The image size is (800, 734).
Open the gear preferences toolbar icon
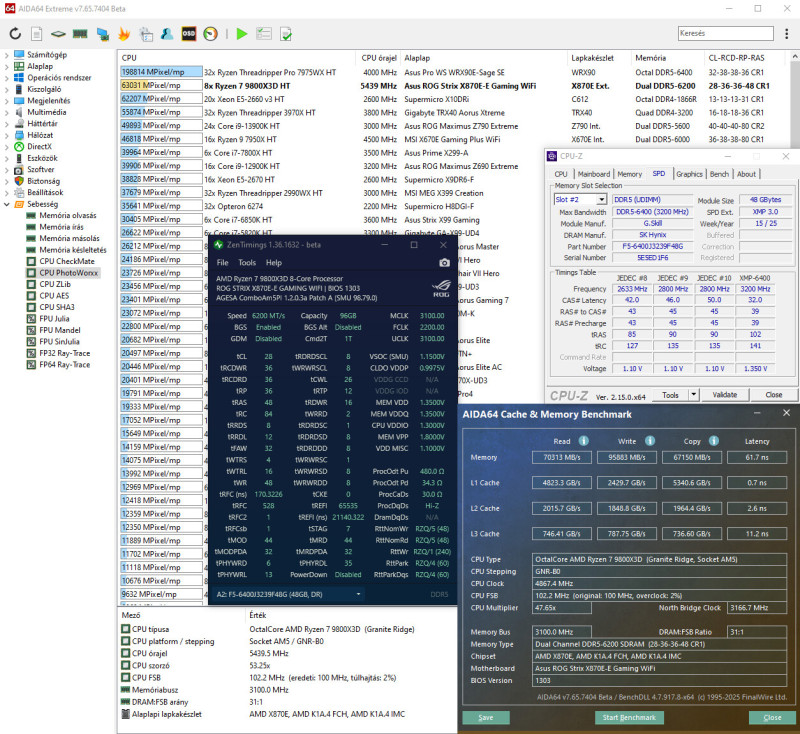[146, 34]
